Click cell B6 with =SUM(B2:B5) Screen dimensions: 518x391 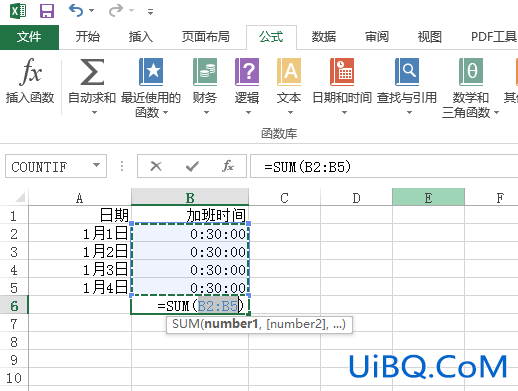(x=190, y=305)
